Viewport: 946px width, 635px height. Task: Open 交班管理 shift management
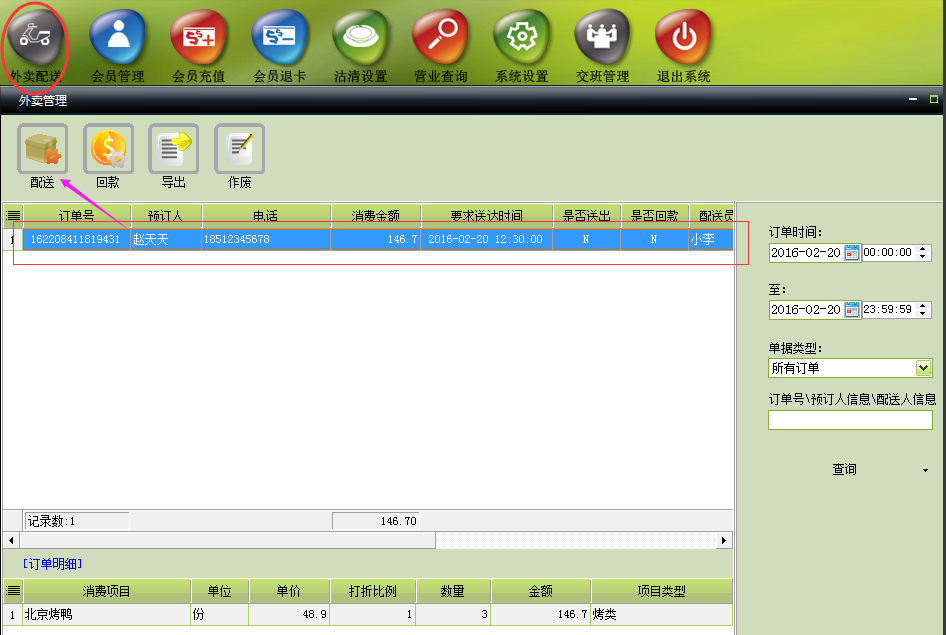coord(602,46)
